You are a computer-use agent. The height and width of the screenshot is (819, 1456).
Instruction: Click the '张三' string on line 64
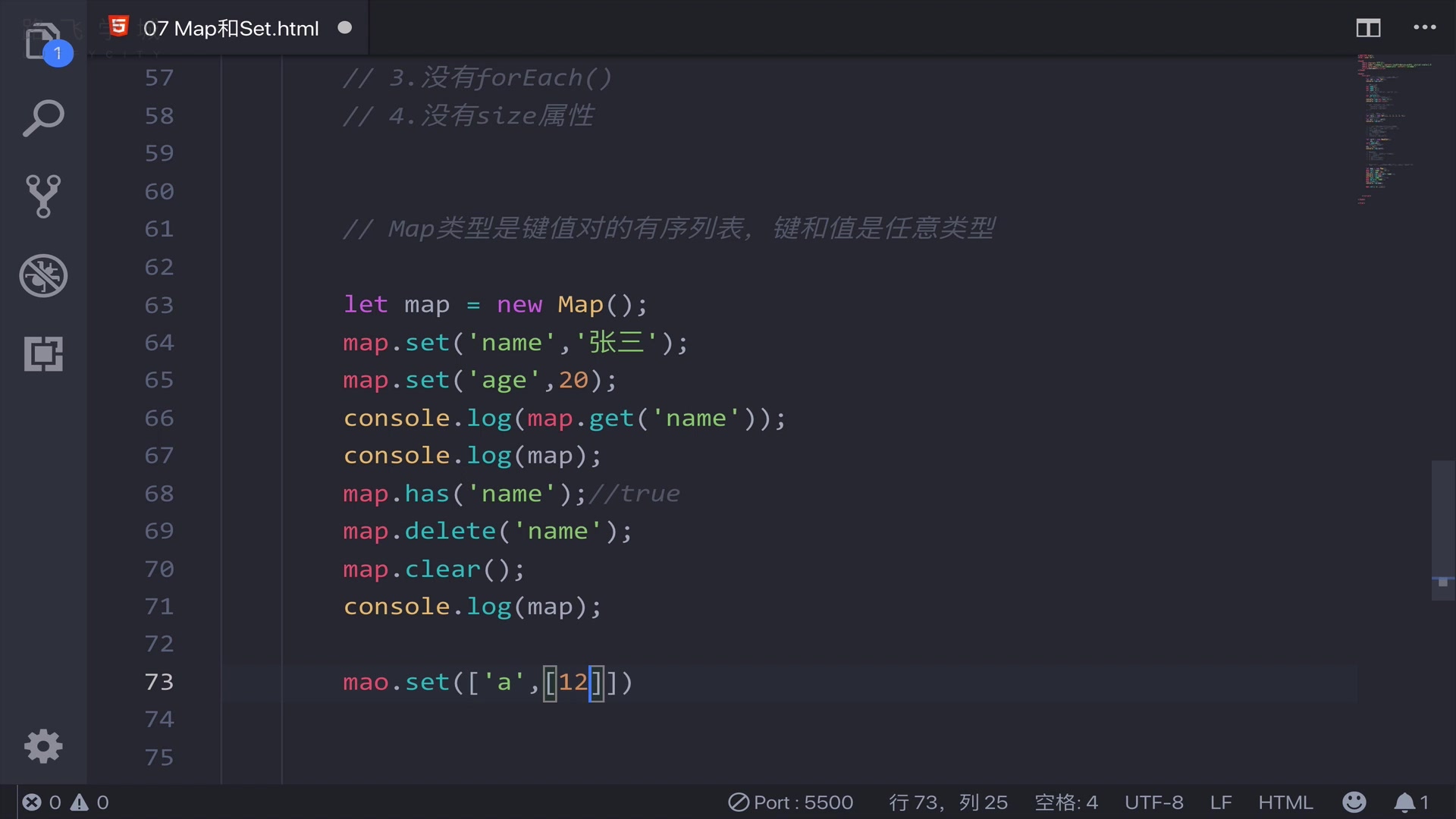coord(616,342)
